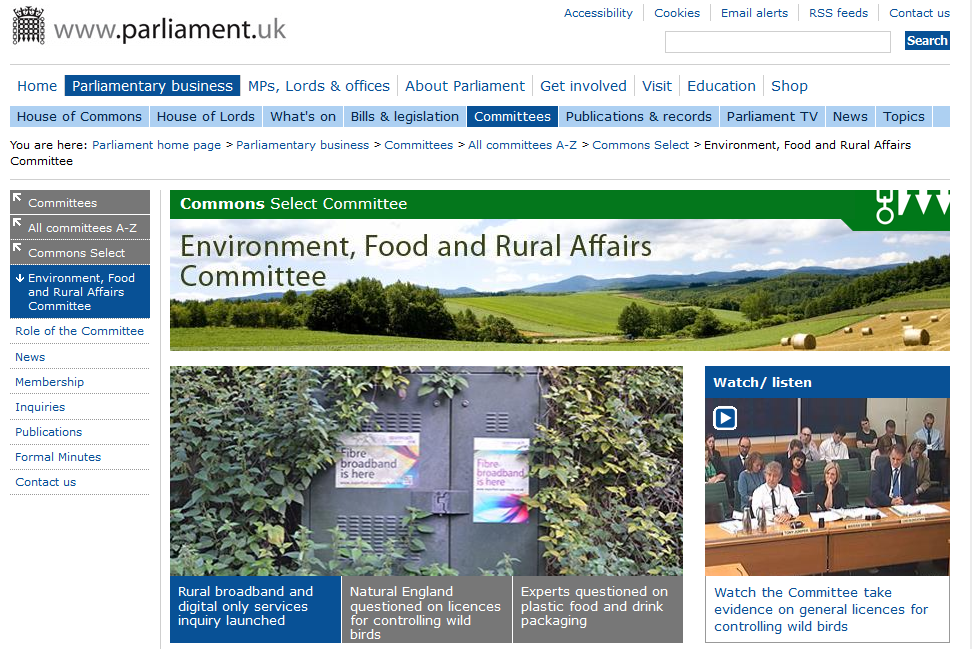Image resolution: width=972 pixels, height=649 pixels.
Task: Select the Rural broadband inquiry story tab
Action: 255,609
